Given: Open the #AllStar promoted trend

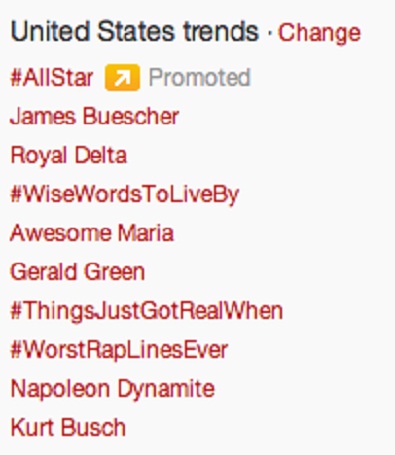Looking at the screenshot, I should click(x=52, y=78).
